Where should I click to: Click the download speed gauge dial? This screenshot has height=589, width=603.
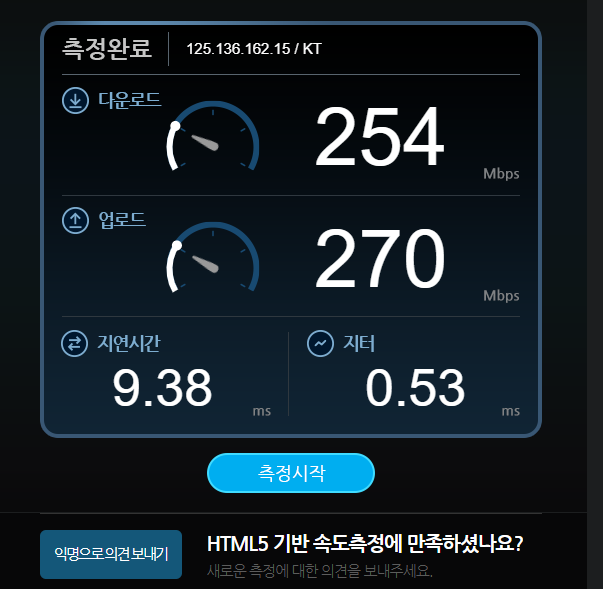coord(213,136)
